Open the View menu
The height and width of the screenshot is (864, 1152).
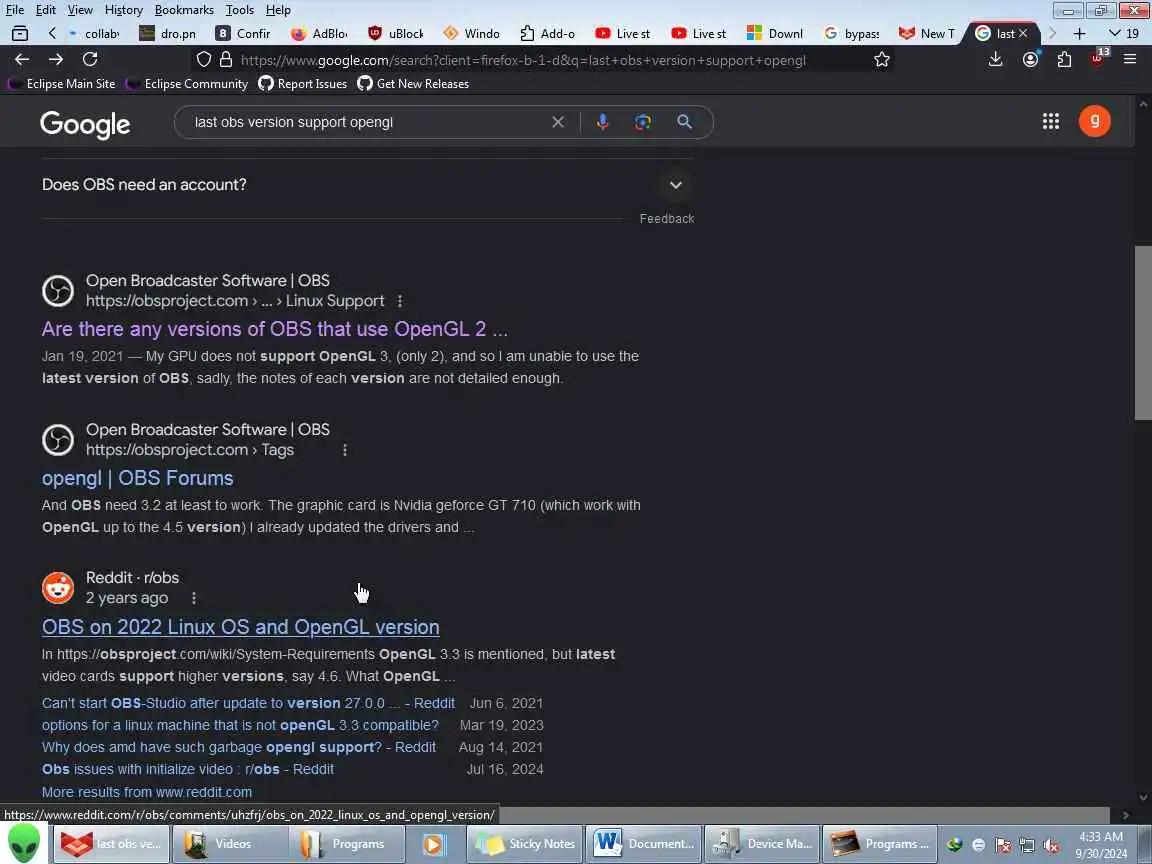click(x=80, y=10)
